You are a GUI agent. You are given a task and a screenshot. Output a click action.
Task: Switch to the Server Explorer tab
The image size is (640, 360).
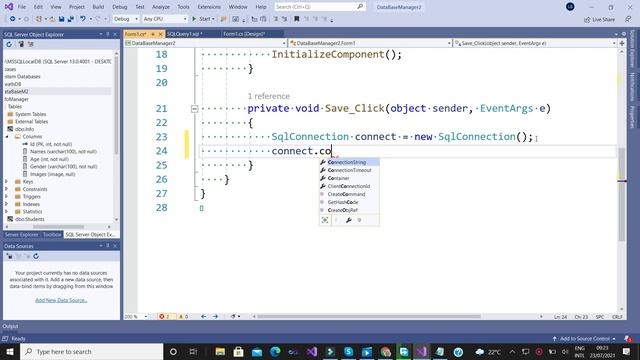(x=21, y=235)
